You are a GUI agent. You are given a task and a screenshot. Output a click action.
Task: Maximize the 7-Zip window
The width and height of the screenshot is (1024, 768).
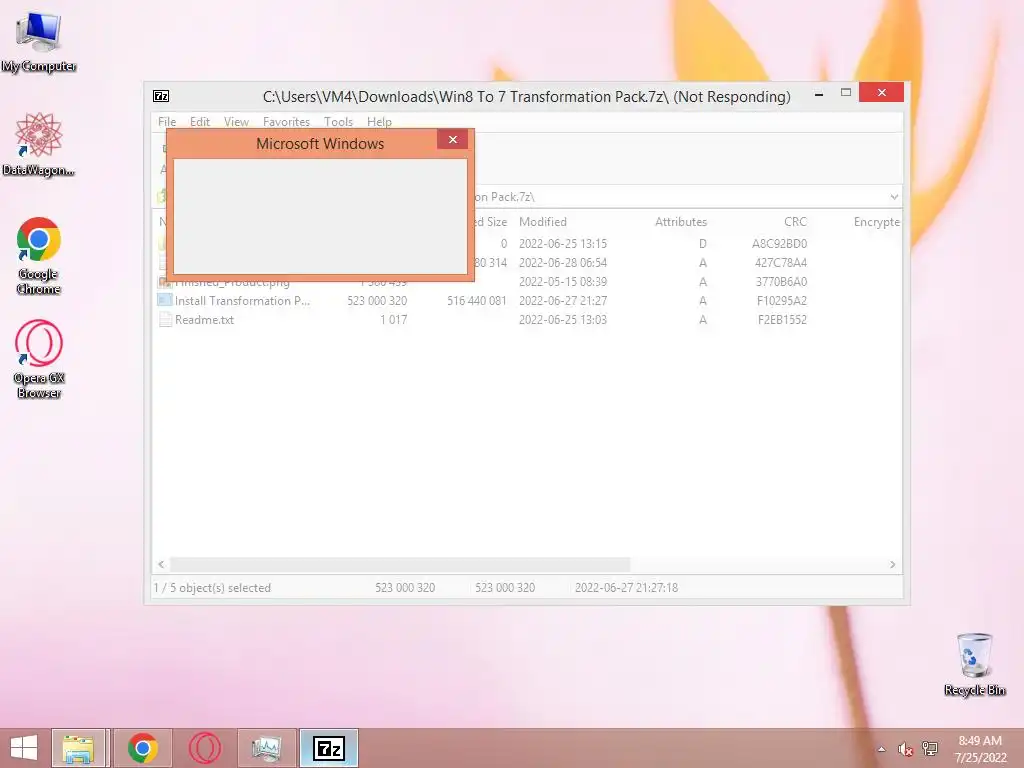click(846, 93)
